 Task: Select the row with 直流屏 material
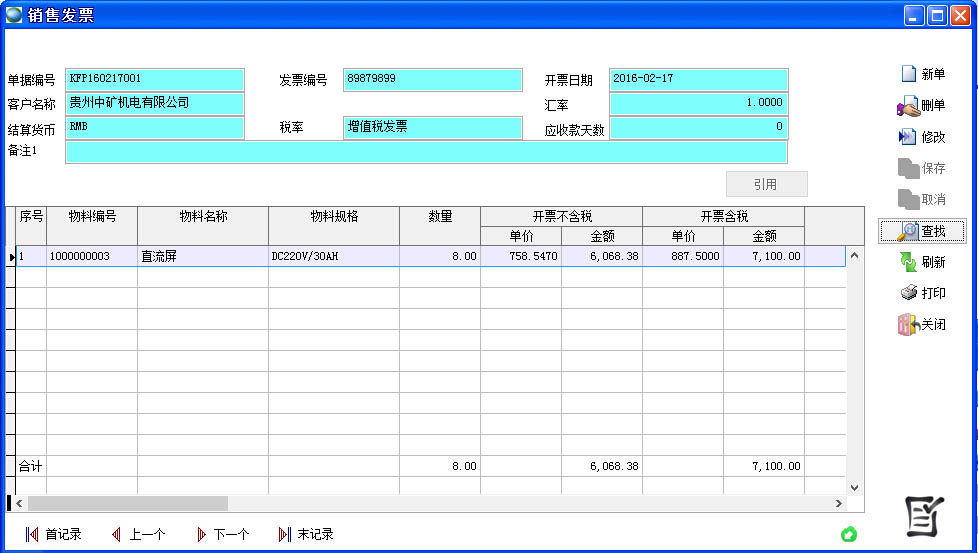click(202, 256)
